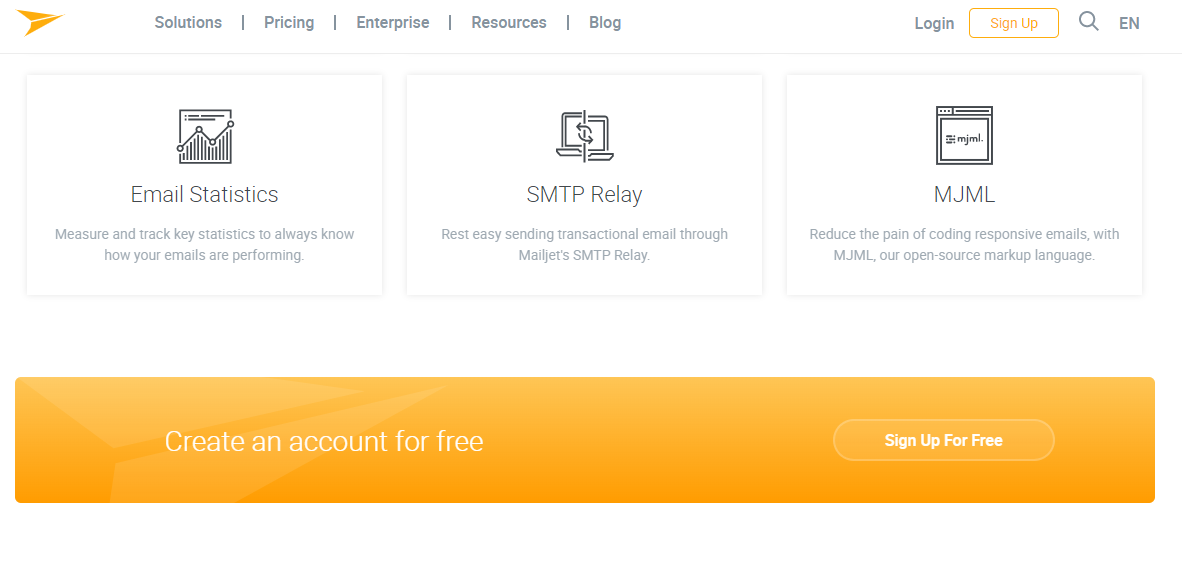Click the 'Rest easy sending transactional email' text
1182x583 pixels.
click(584, 244)
